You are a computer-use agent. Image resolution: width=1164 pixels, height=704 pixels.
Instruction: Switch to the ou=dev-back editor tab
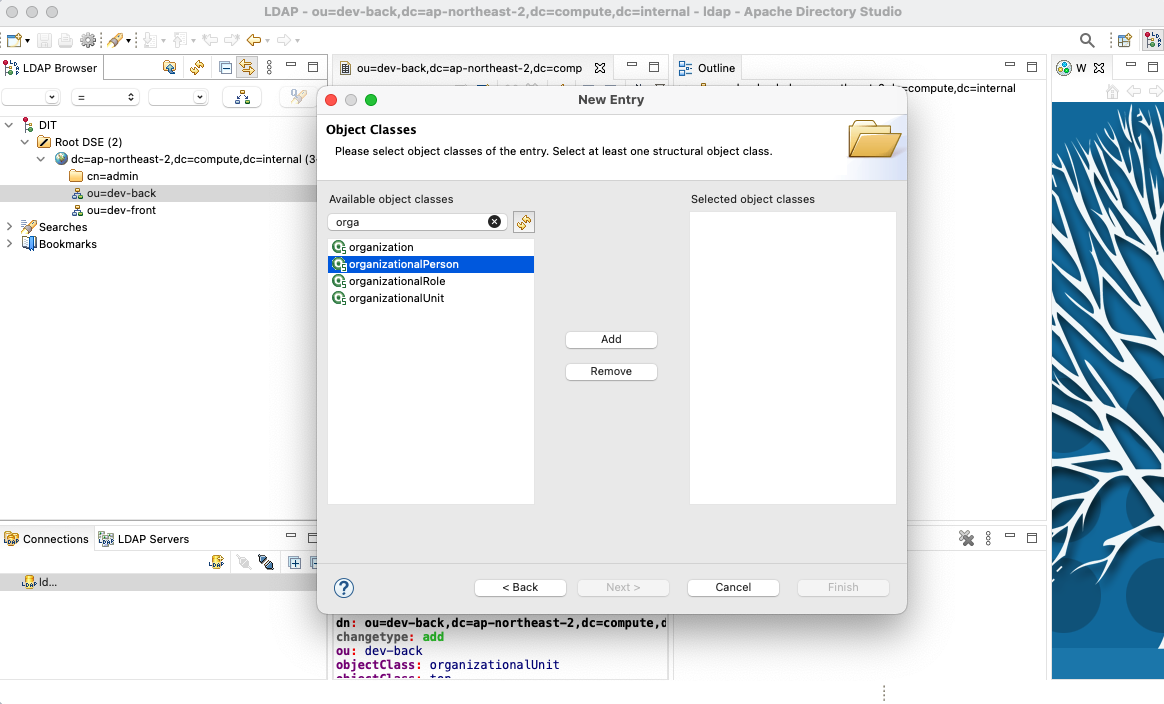click(x=468, y=68)
